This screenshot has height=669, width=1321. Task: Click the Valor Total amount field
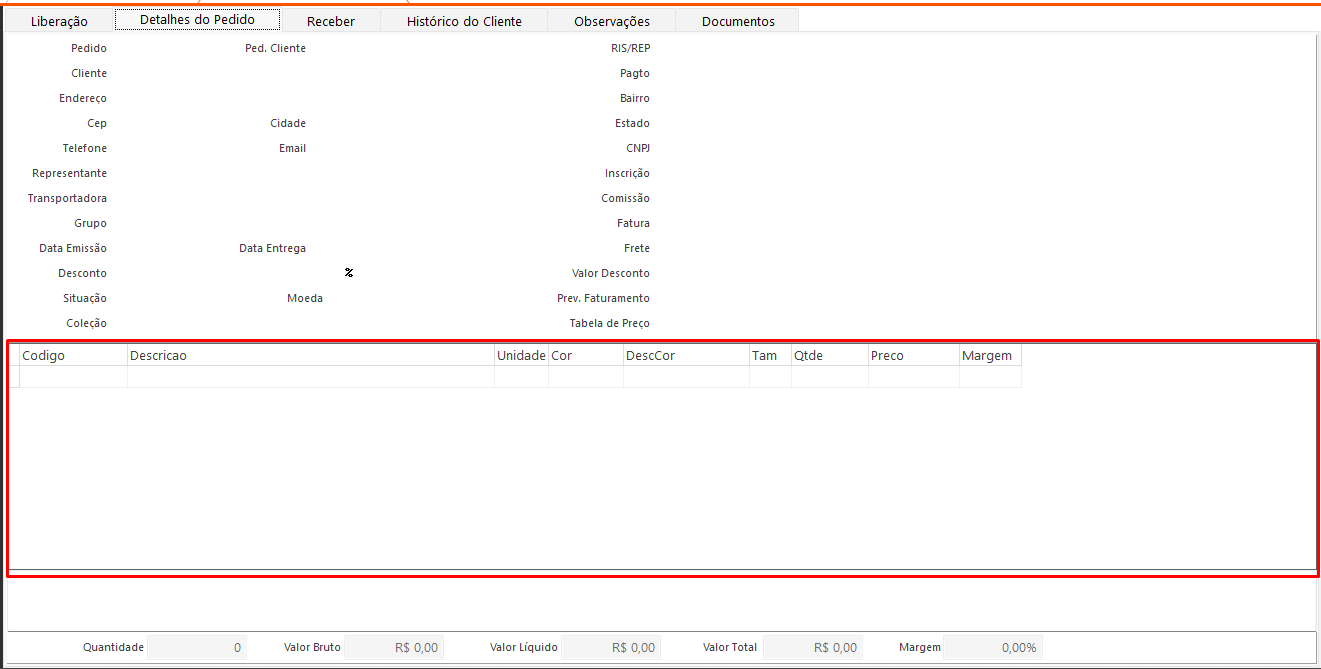coord(813,647)
